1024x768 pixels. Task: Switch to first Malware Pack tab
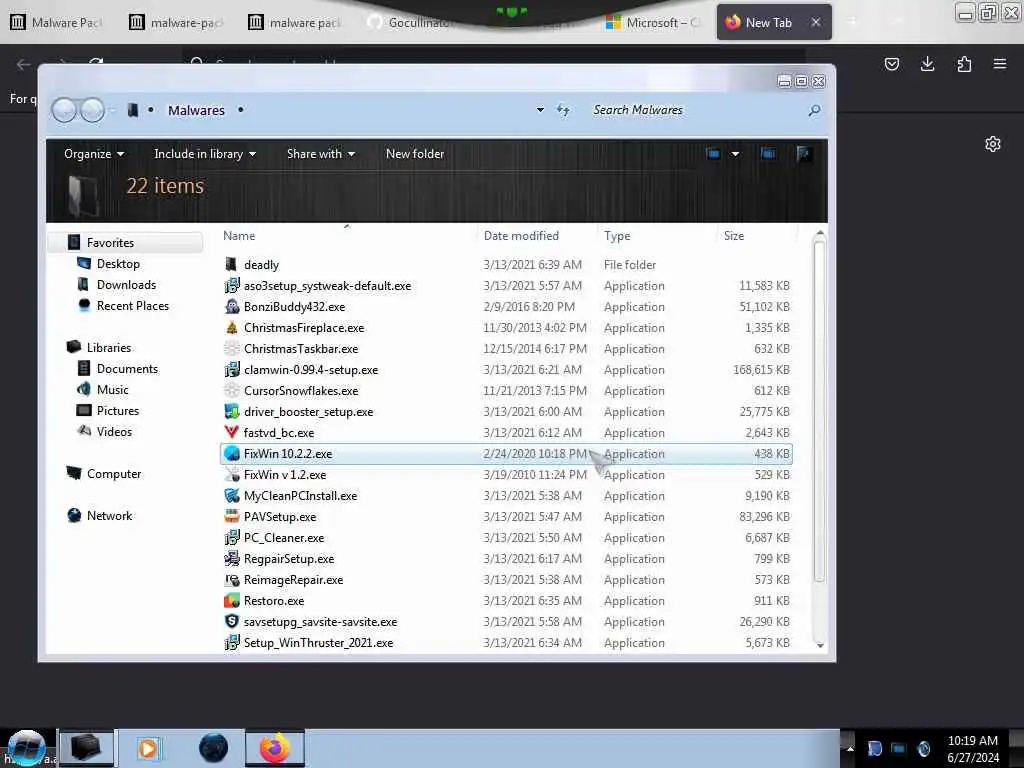coord(57,22)
